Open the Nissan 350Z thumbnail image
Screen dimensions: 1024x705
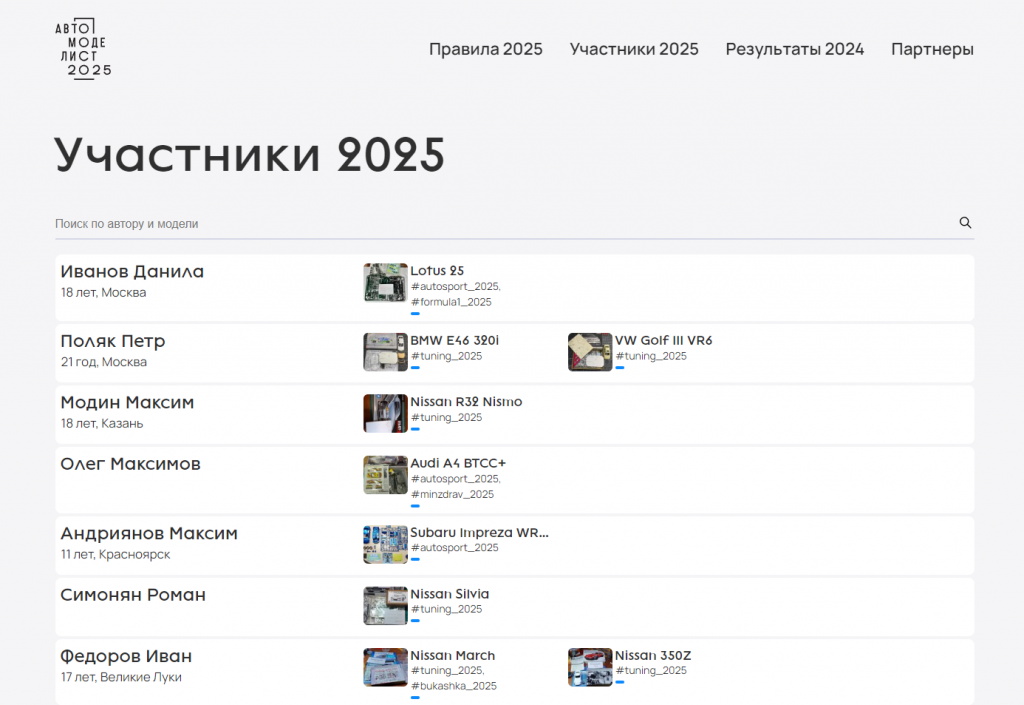pyautogui.click(x=590, y=667)
